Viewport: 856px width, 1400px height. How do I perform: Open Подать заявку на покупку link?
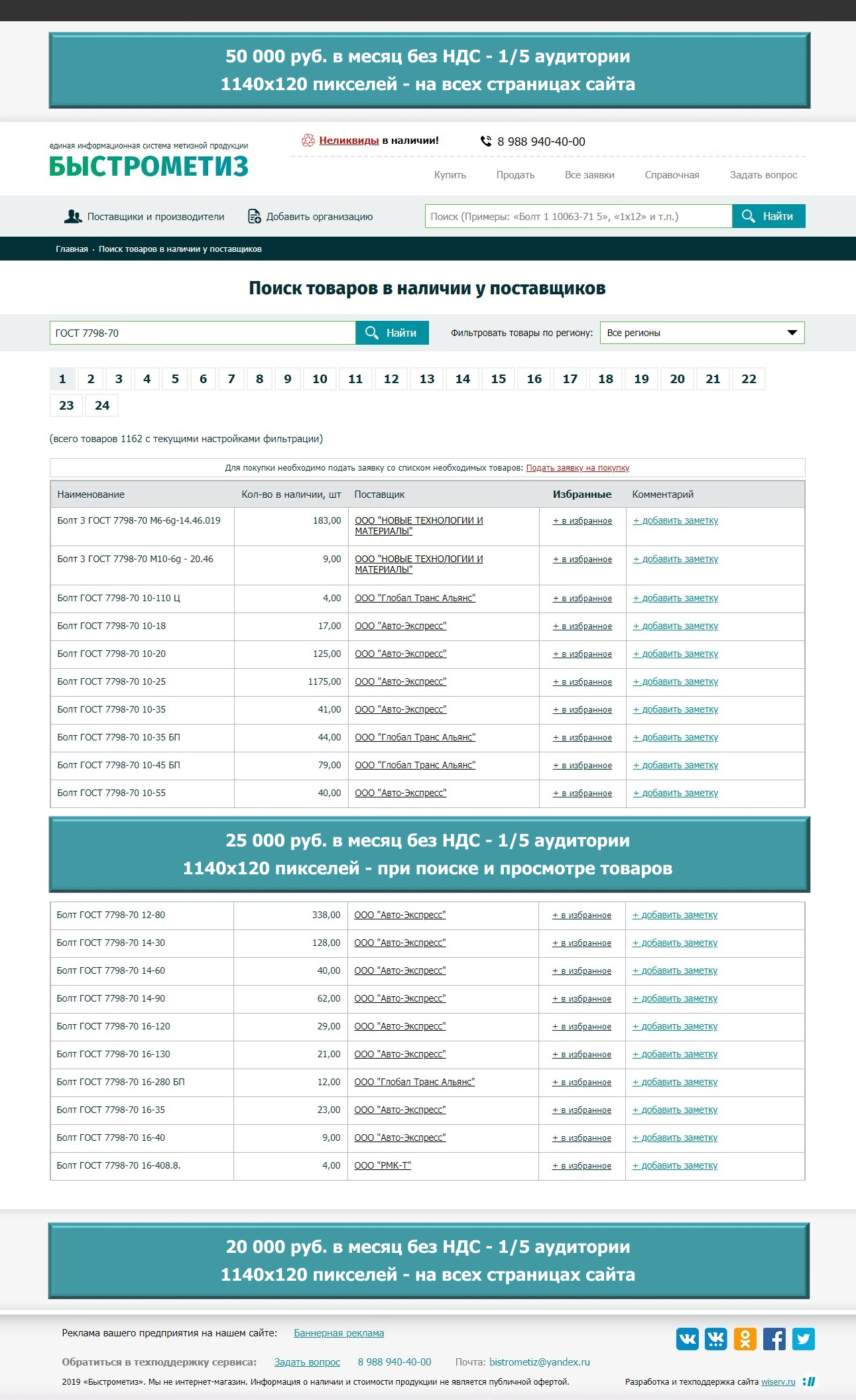[x=578, y=468]
